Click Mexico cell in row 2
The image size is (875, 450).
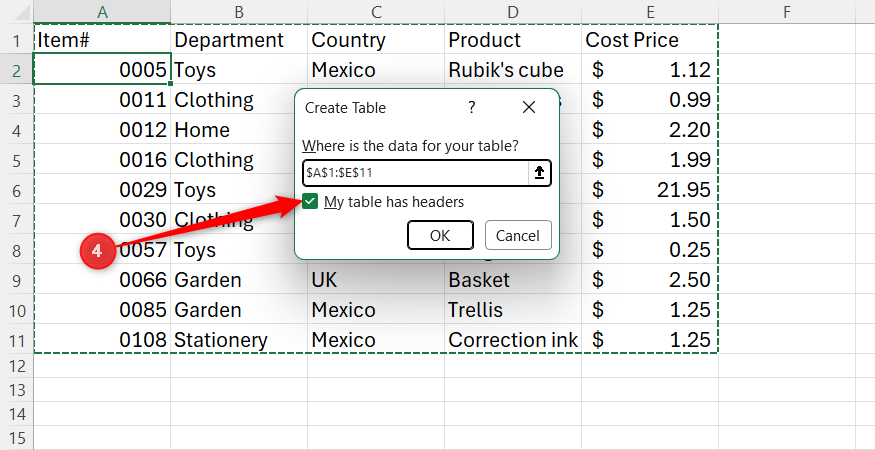tap(376, 70)
